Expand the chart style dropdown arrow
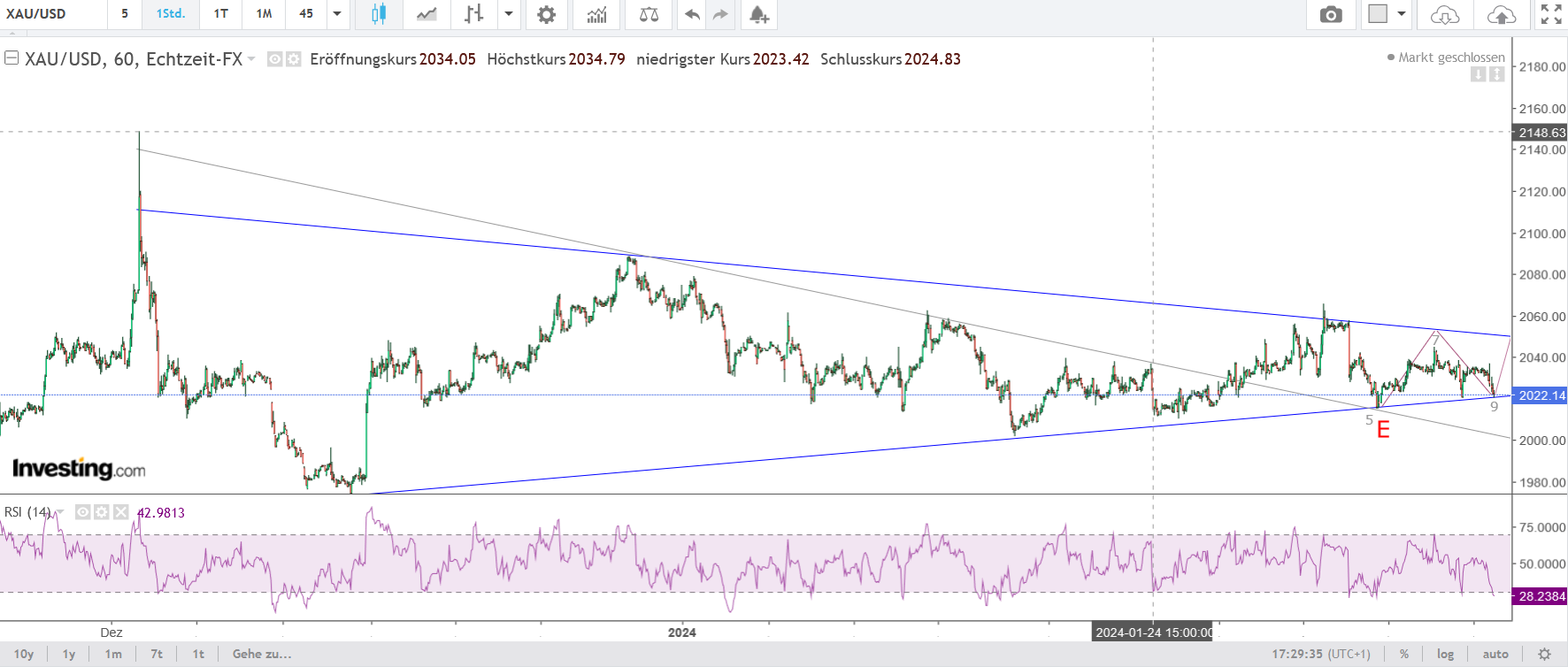The height and width of the screenshot is (667, 1568). tap(509, 14)
